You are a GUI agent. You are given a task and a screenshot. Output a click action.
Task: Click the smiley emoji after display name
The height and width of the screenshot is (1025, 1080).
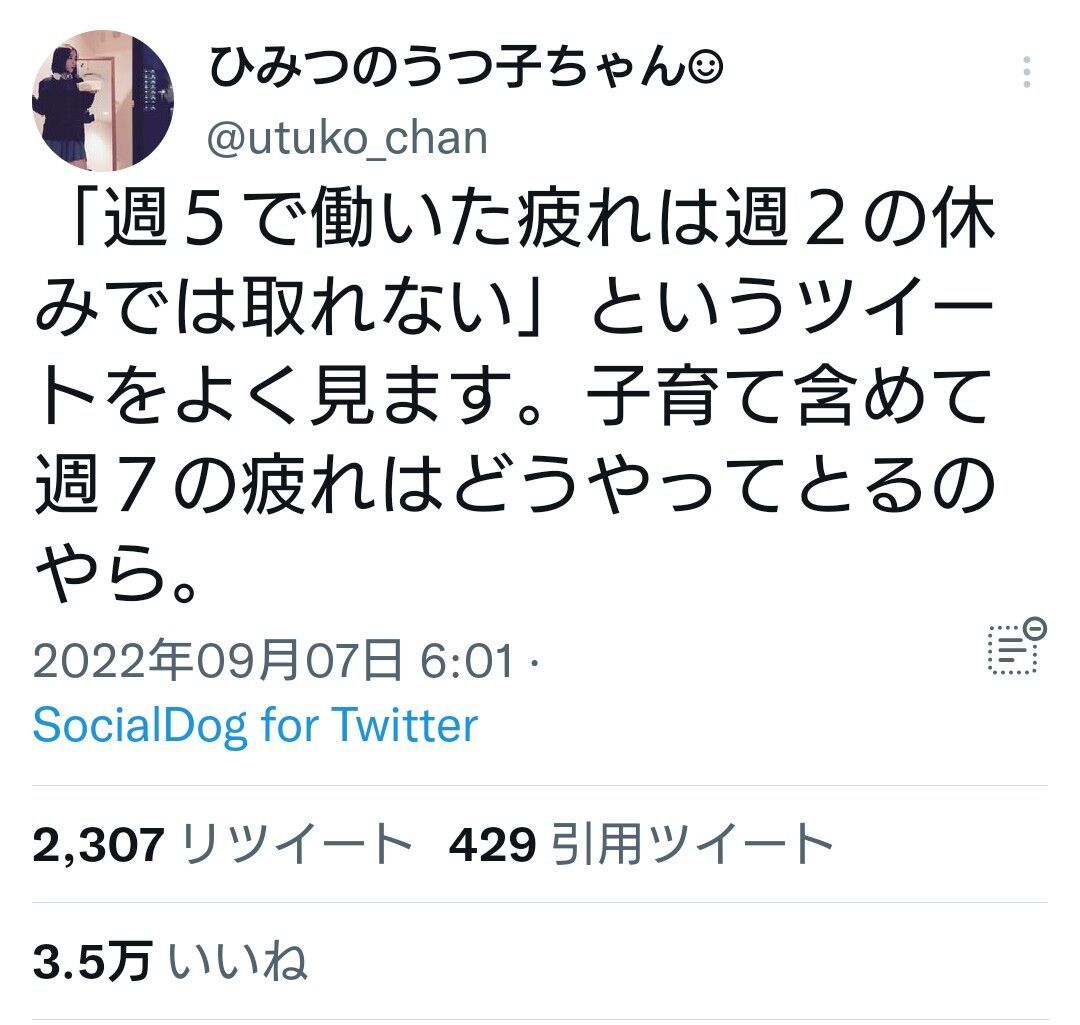tap(705, 68)
